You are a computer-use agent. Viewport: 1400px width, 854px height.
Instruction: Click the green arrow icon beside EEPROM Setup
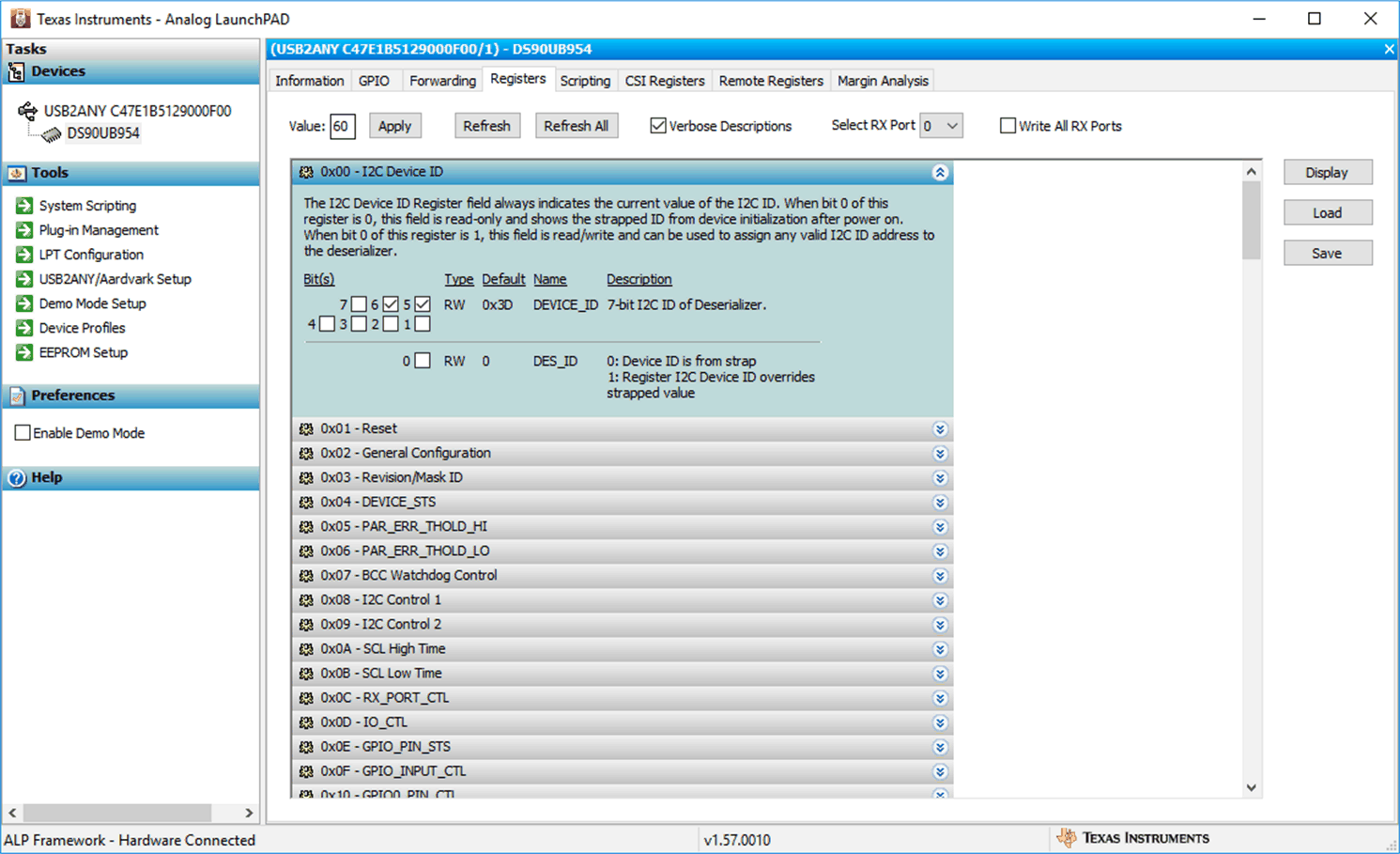pyautogui.click(x=24, y=351)
